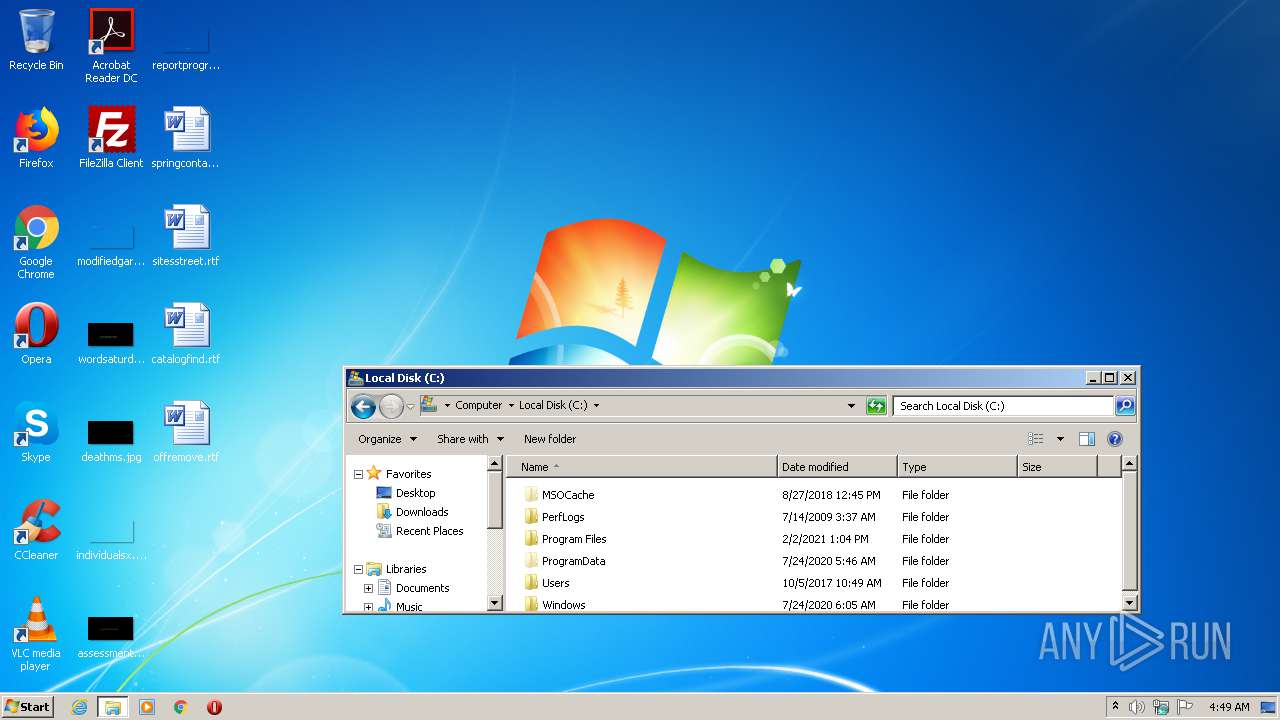Select the Firefox desktop shortcut
This screenshot has height=720, width=1280.
coord(36,138)
